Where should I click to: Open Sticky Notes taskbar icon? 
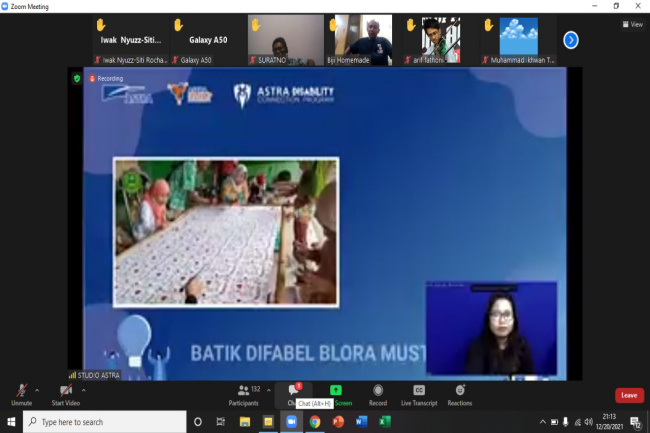tap(268, 422)
